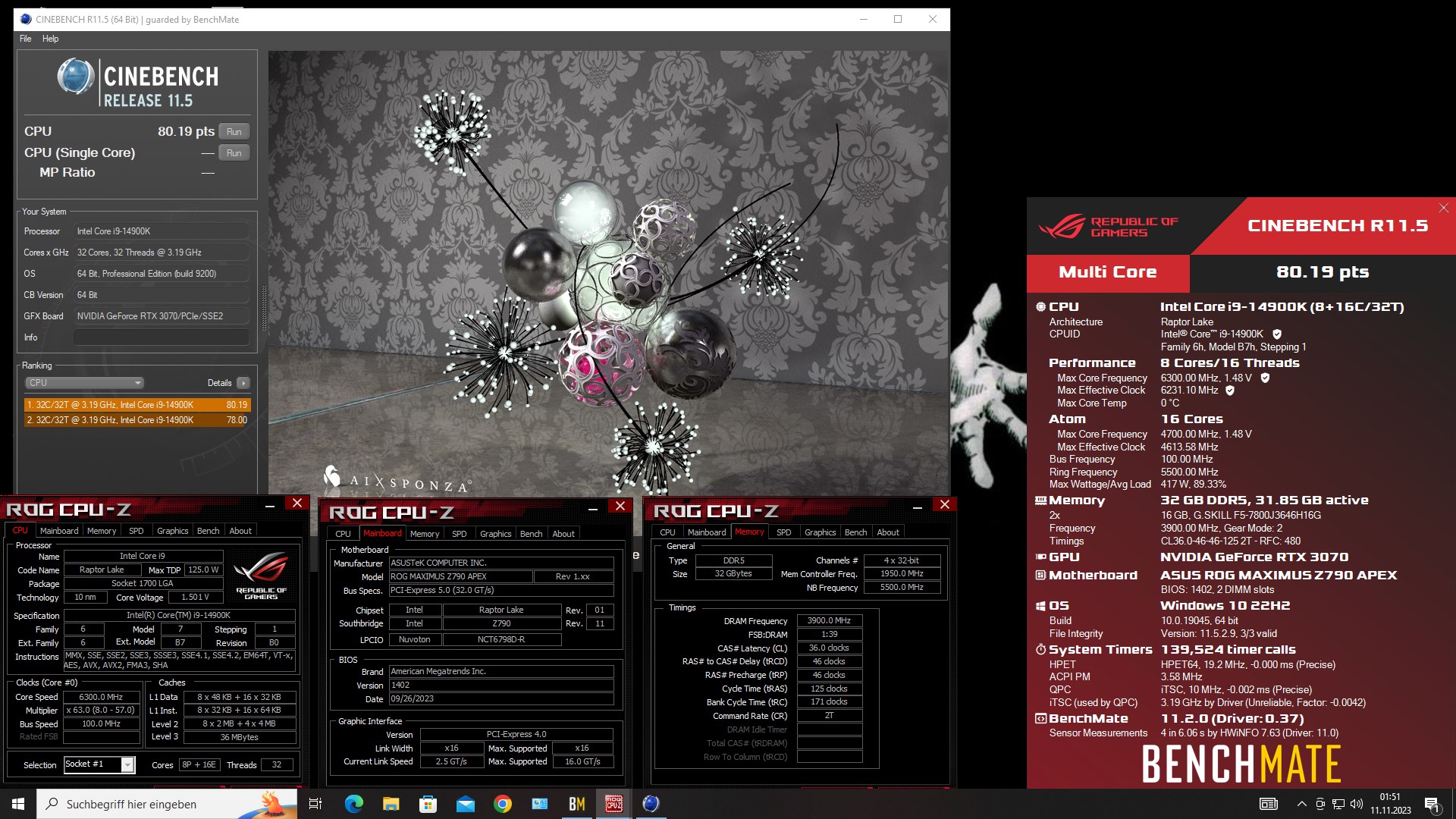Open SPD tab in right CPU-Z window
The height and width of the screenshot is (819, 1456).
pyautogui.click(x=784, y=532)
